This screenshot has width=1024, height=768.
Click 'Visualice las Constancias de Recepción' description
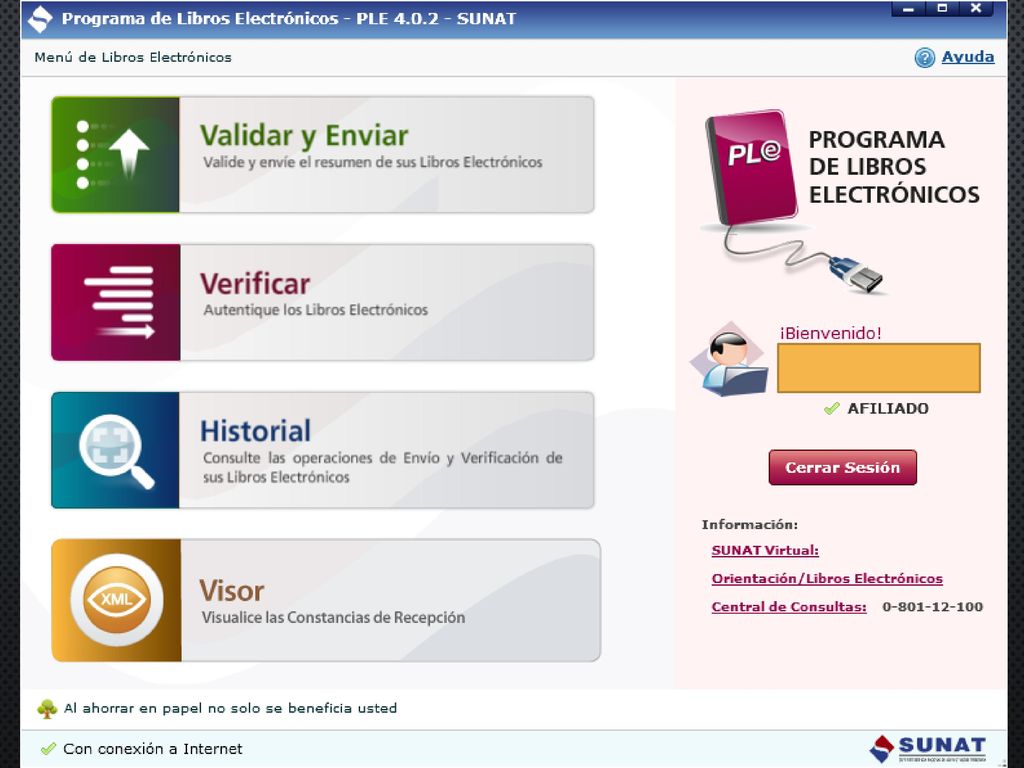point(333,618)
